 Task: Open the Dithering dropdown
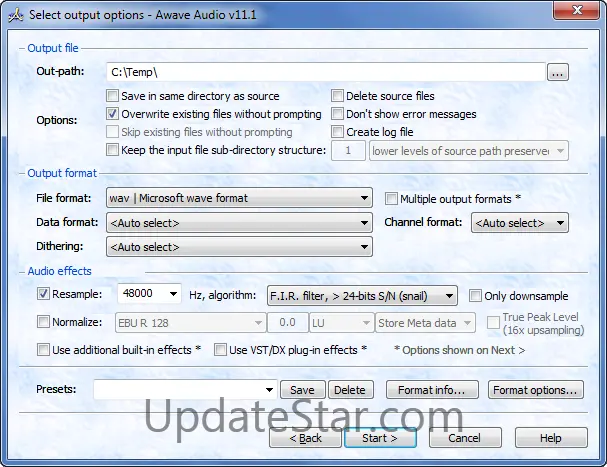pos(239,247)
